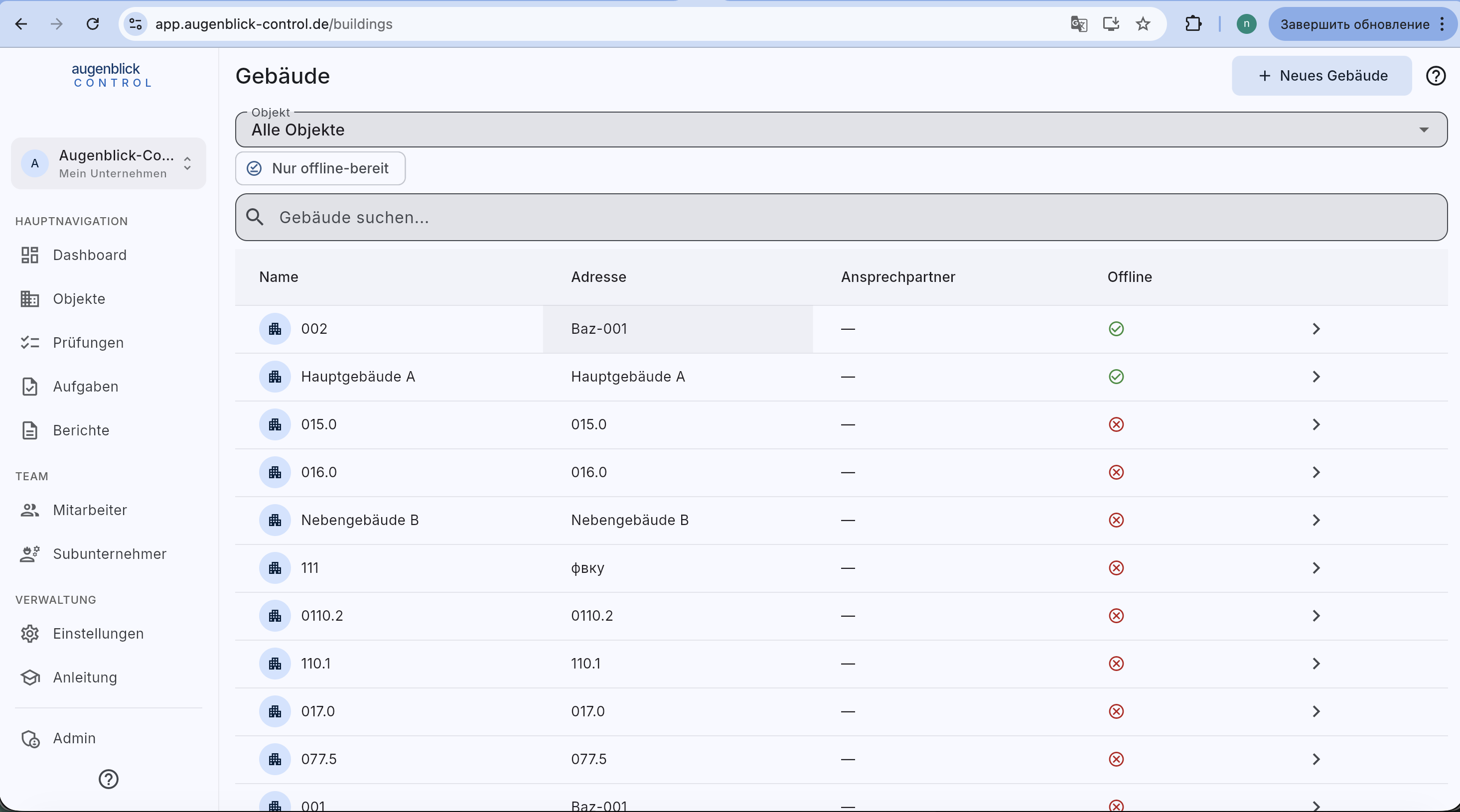Navigate to Objekte
The width and height of the screenshot is (1460, 812).
108,298
